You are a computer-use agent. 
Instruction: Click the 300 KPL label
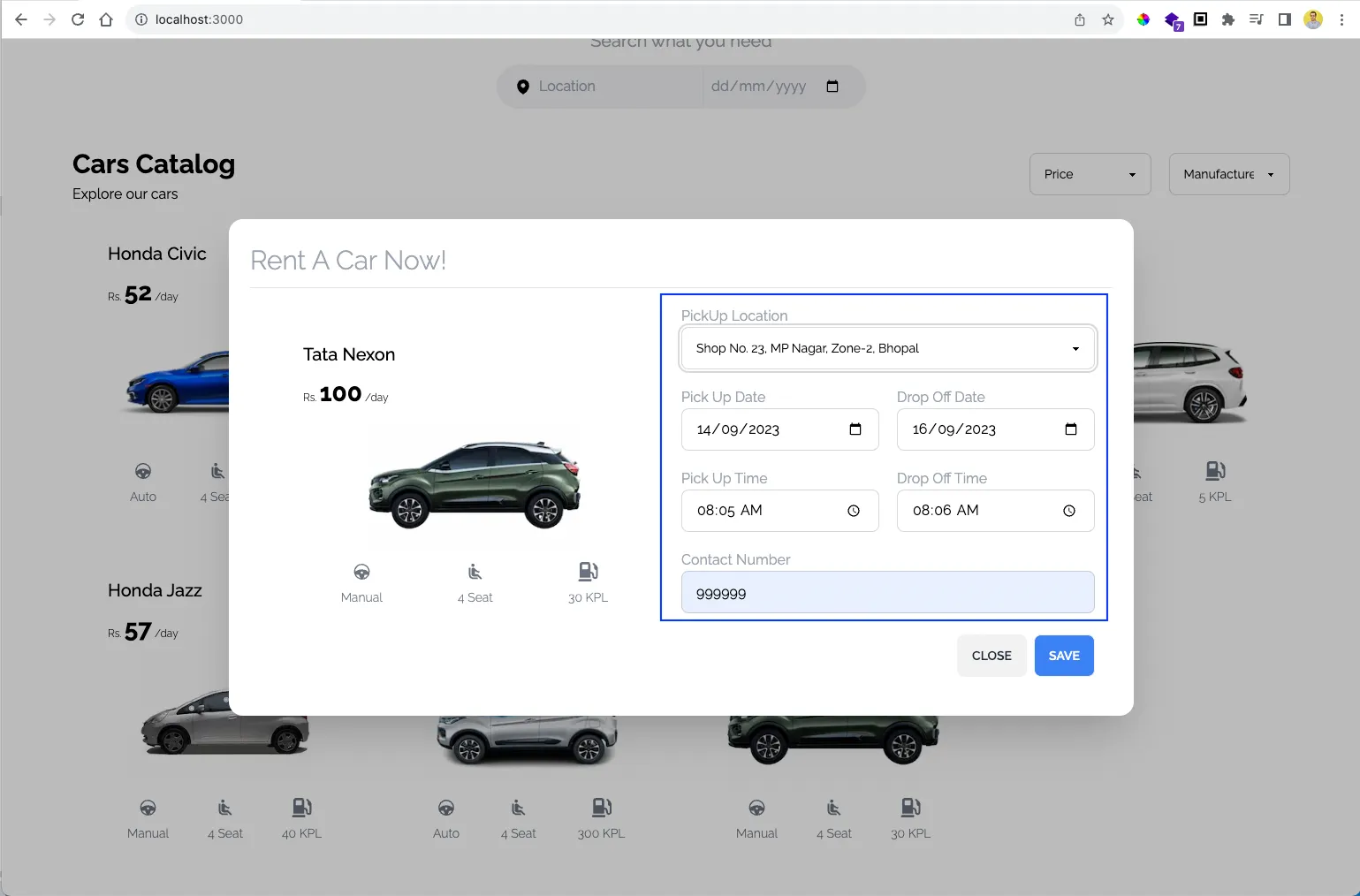click(x=601, y=833)
